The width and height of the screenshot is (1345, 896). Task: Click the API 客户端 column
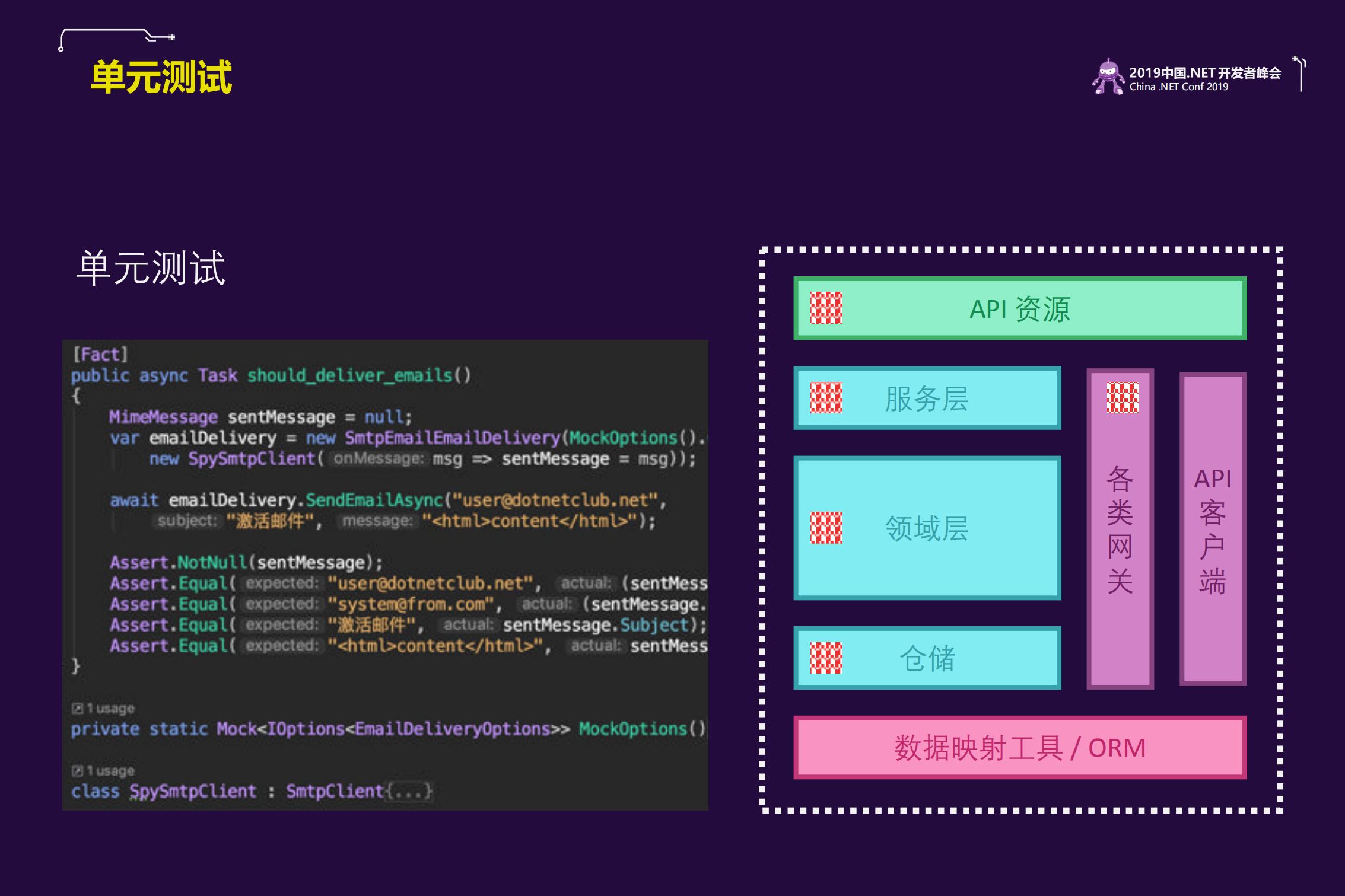tap(1213, 528)
